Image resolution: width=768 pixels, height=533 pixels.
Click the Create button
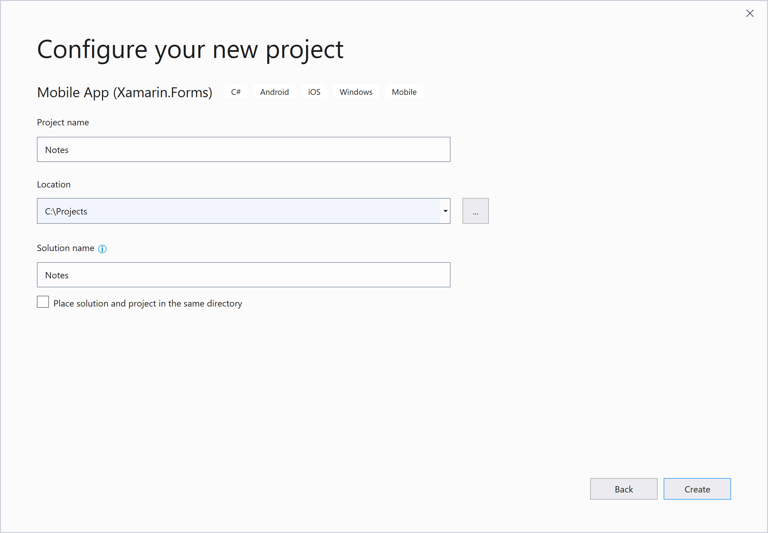pyautogui.click(x=697, y=489)
